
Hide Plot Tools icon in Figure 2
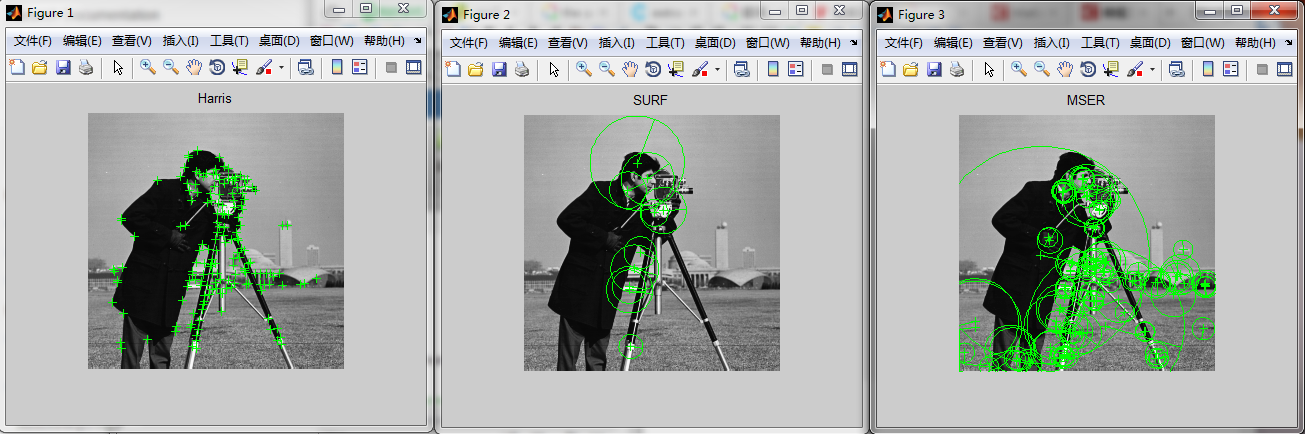click(827, 69)
